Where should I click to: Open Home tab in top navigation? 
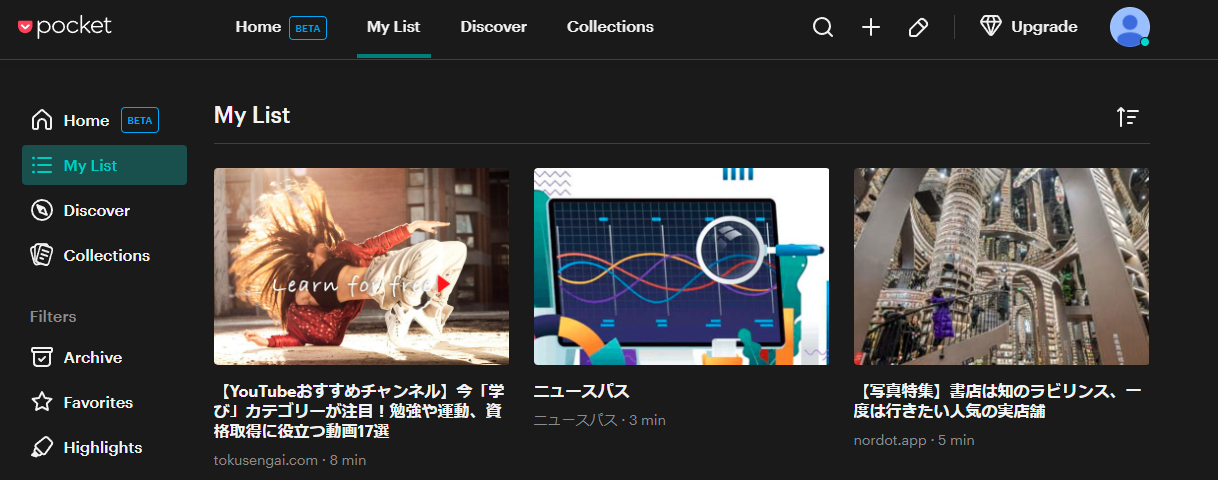(258, 27)
